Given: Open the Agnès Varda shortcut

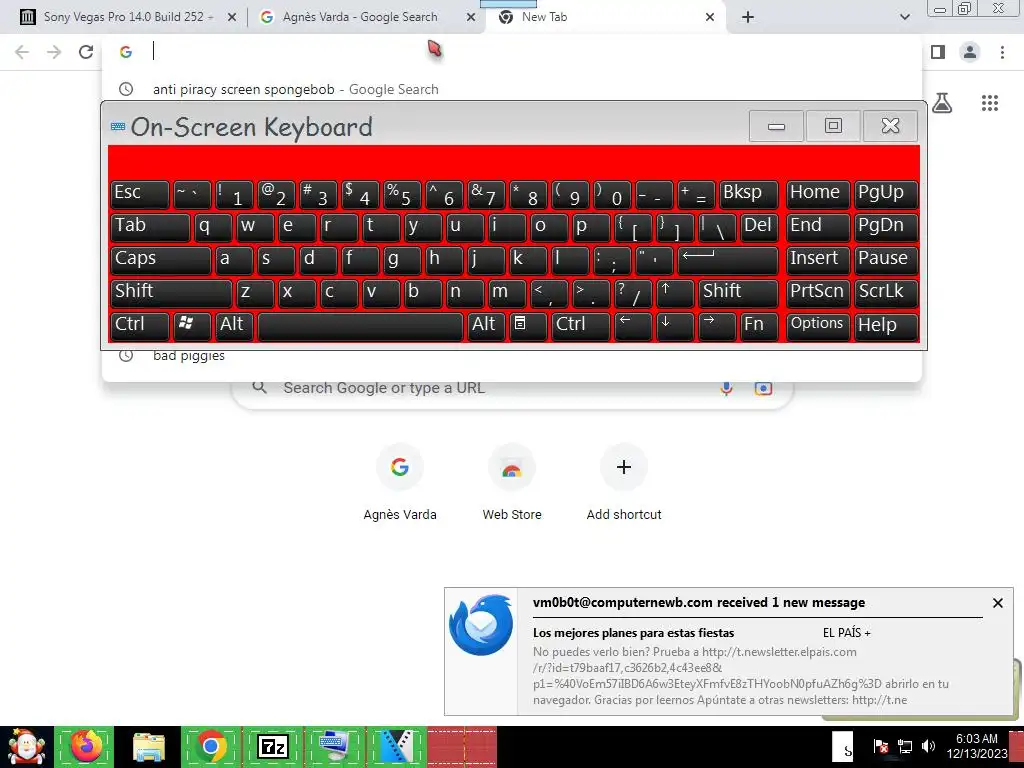Looking at the screenshot, I should (400, 482).
